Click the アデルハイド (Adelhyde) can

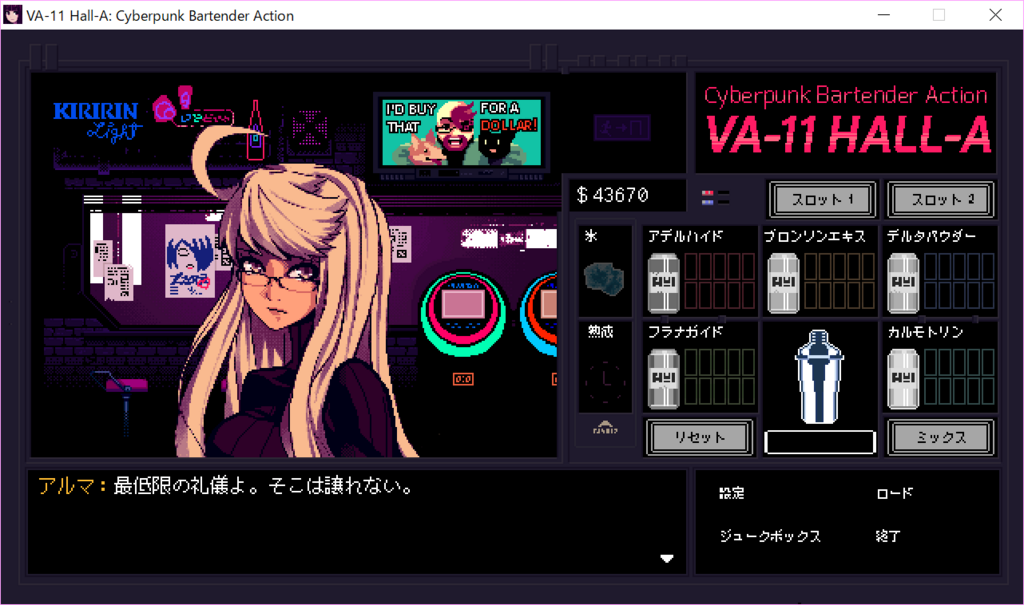pyautogui.click(x=664, y=283)
